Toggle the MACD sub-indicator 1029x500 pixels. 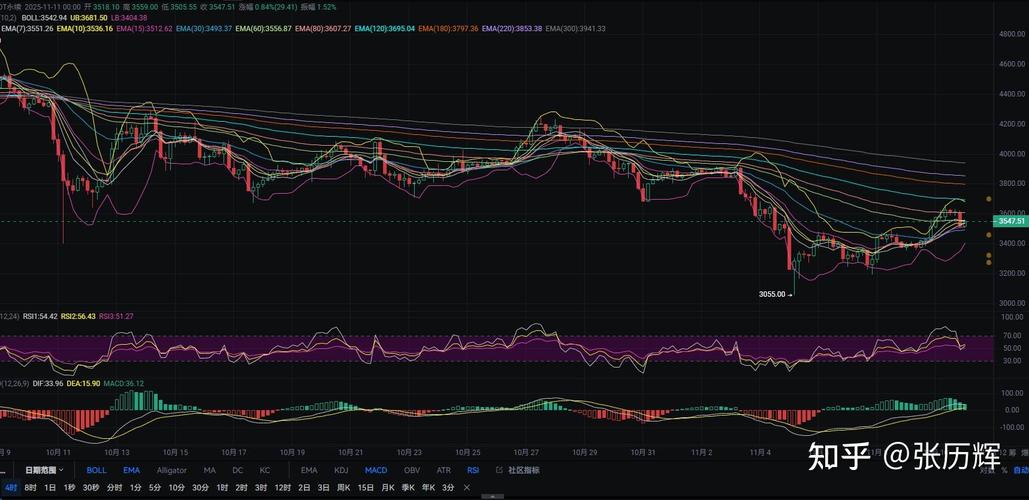[375, 470]
